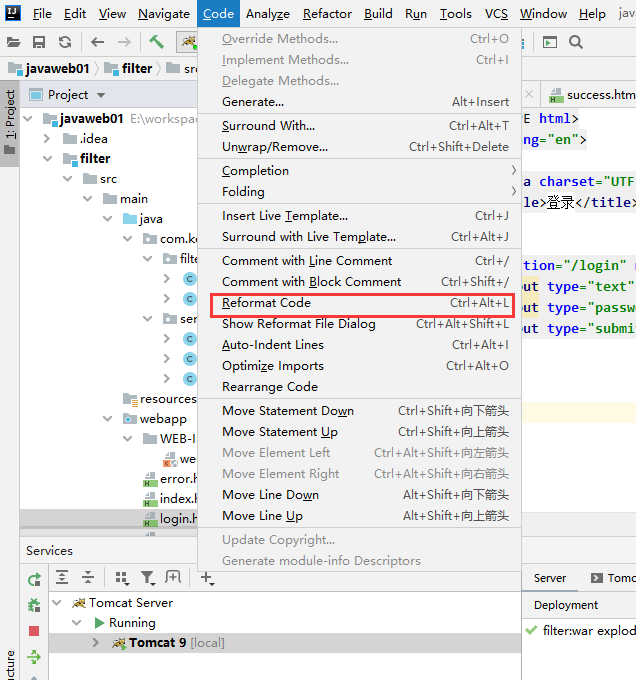Select Surround With... menu entry
The width and height of the screenshot is (636, 680).
pyautogui.click(x=360, y=126)
